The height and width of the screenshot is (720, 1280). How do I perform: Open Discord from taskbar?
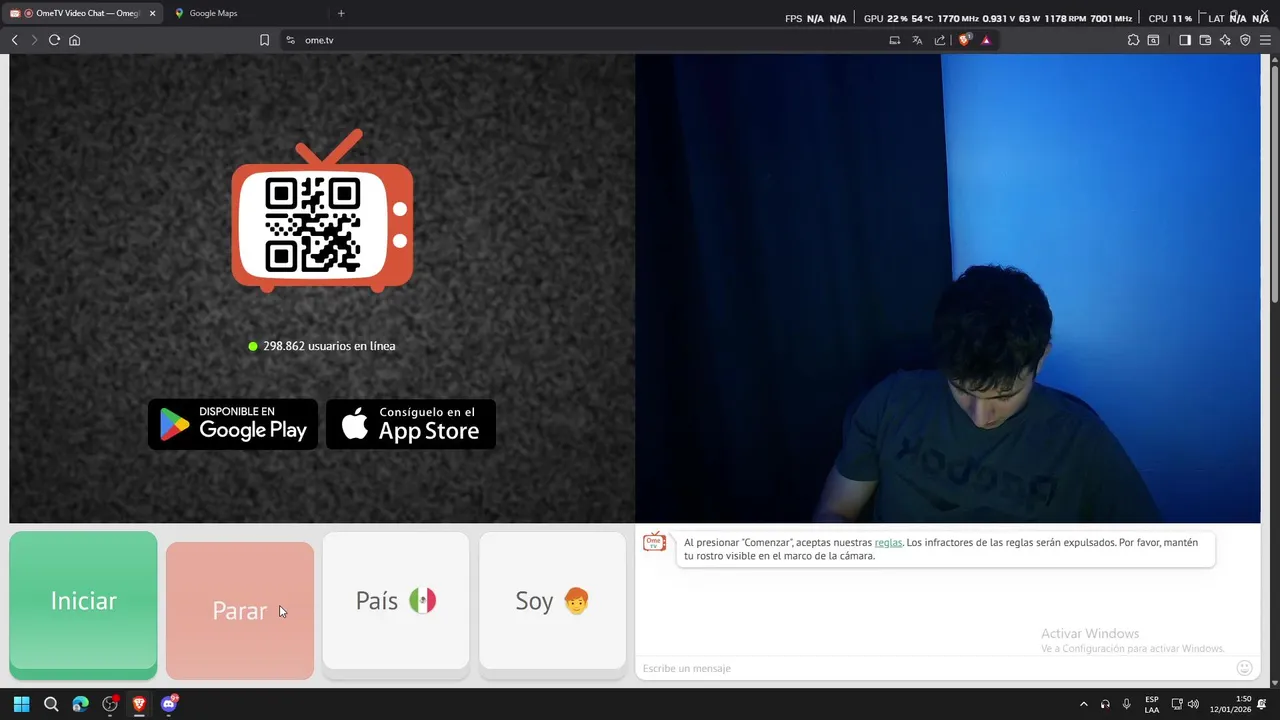(x=169, y=704)
